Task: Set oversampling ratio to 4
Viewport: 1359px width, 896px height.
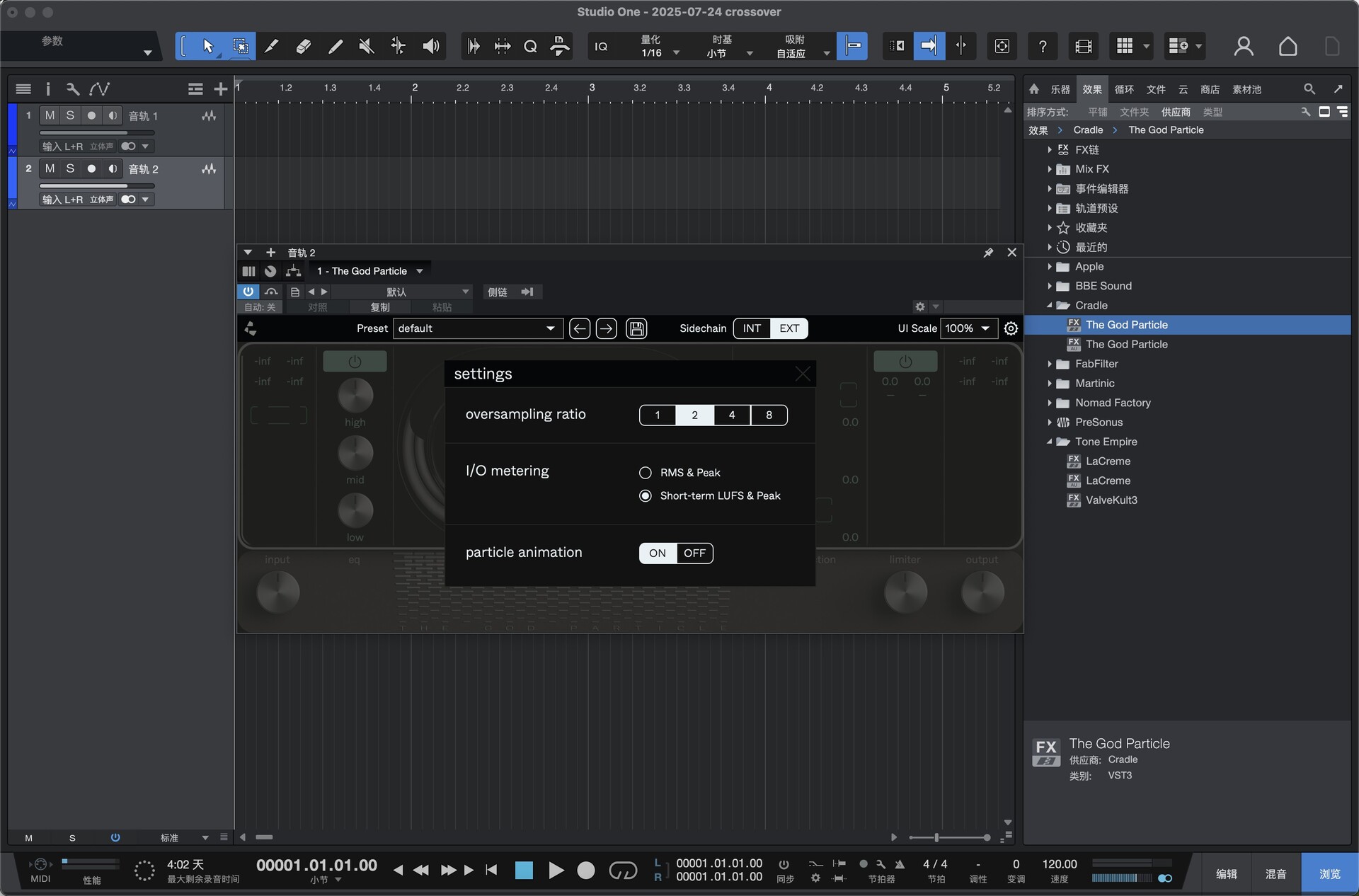Action: click(732, 415)
